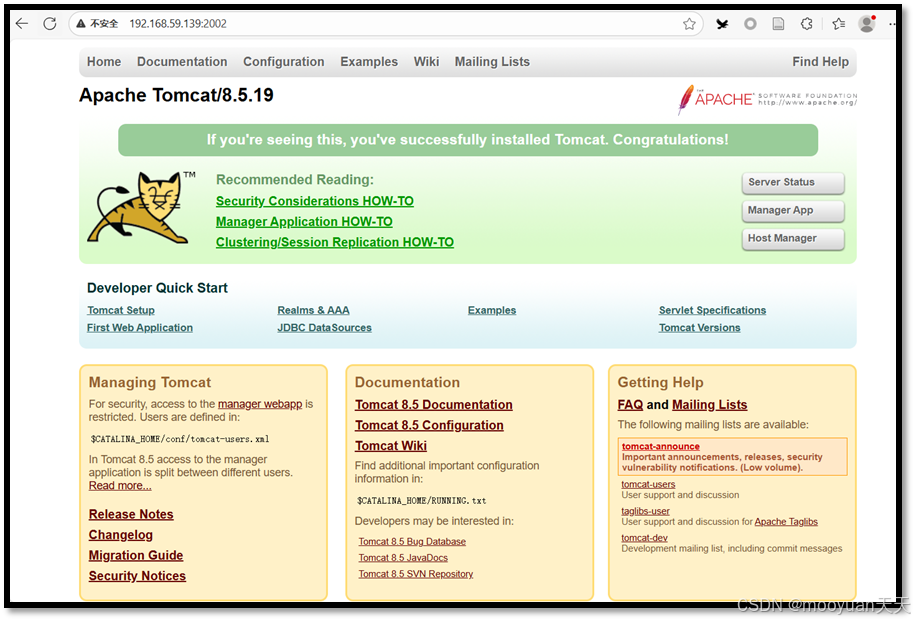
Task: Click the Manager App button
Action: coord(792,211)
